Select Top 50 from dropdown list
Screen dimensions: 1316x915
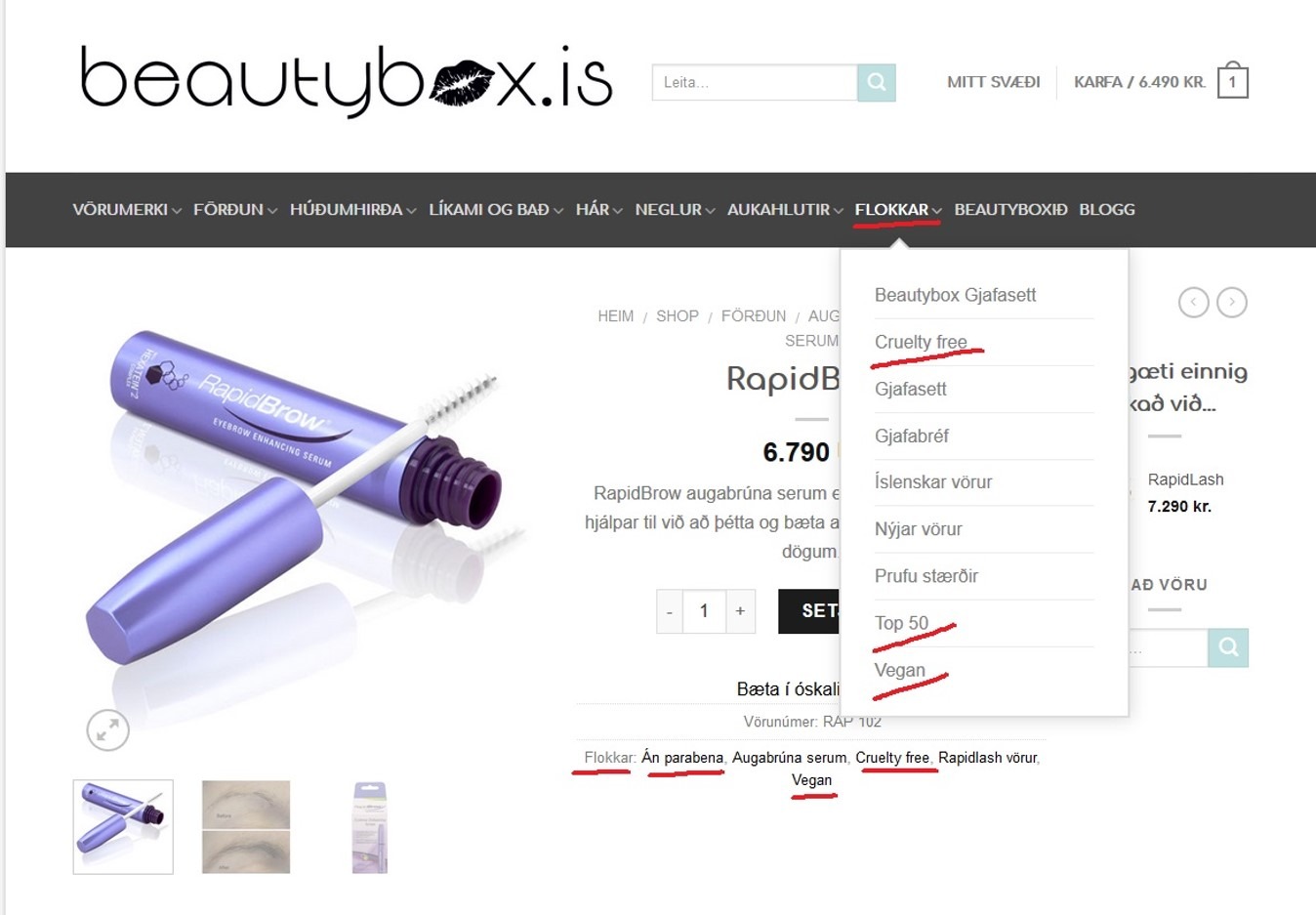(901, 623)
